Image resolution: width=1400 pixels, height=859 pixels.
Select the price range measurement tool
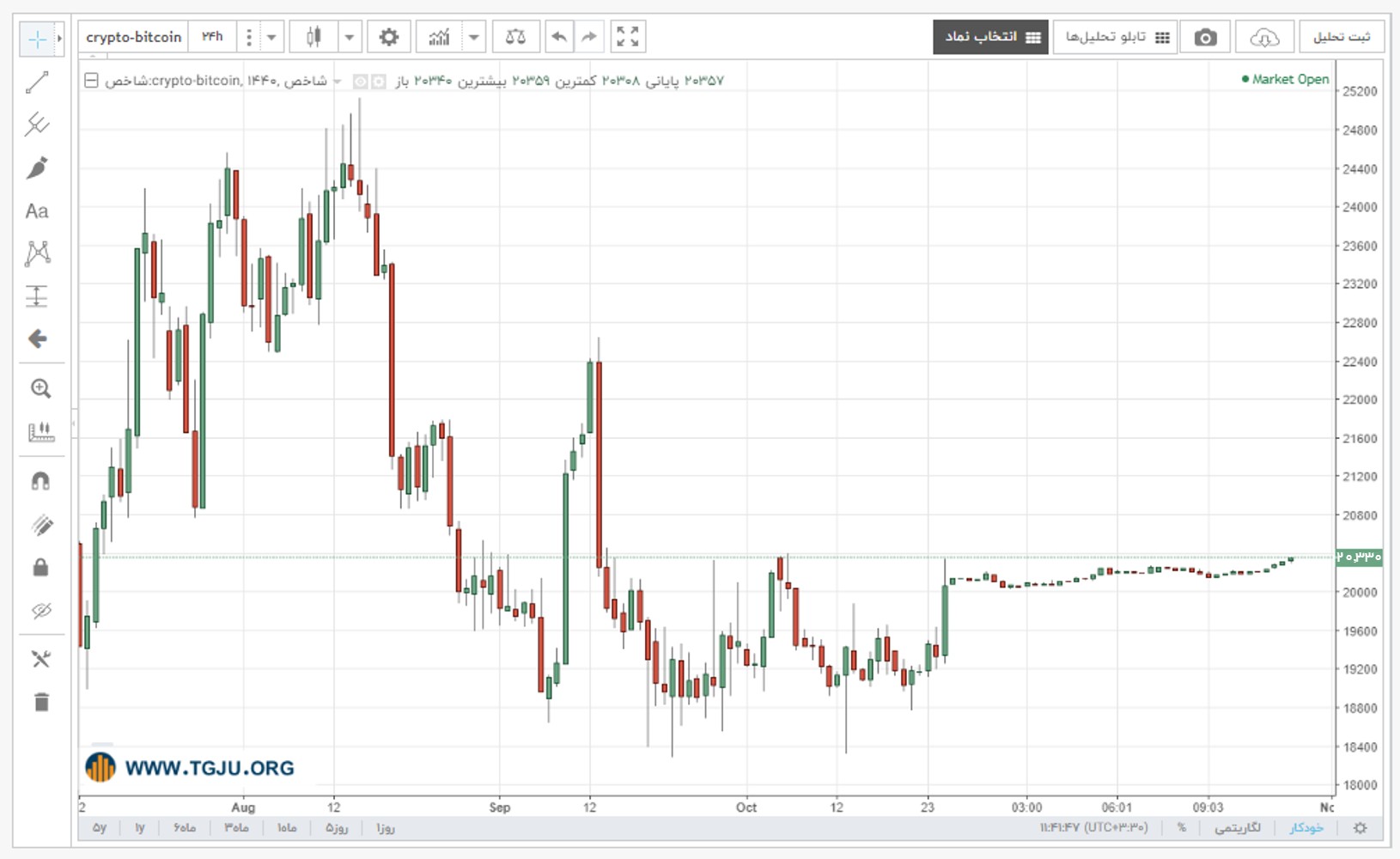point(37,296)
